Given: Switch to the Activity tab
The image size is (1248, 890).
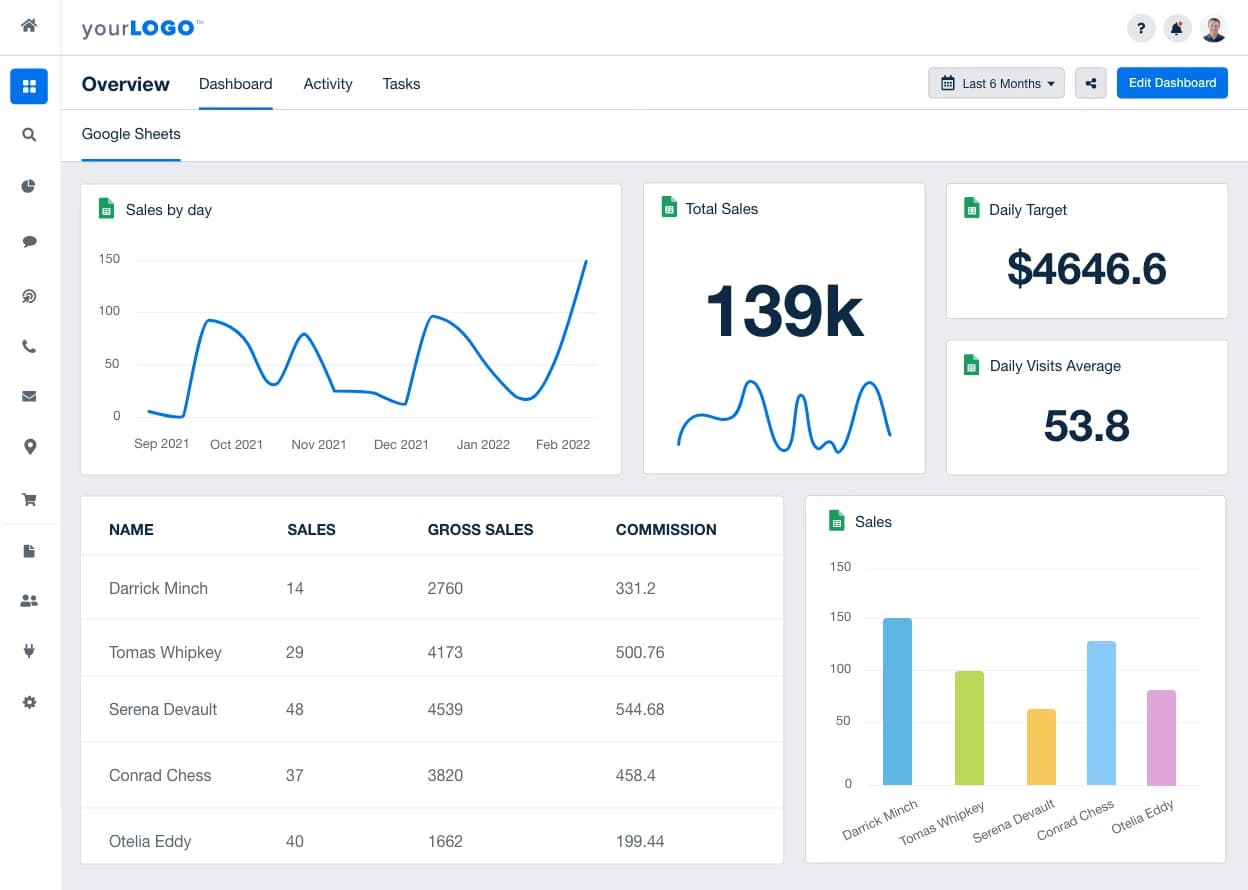Looking at the screenshot, I should (x=328, y=84).
